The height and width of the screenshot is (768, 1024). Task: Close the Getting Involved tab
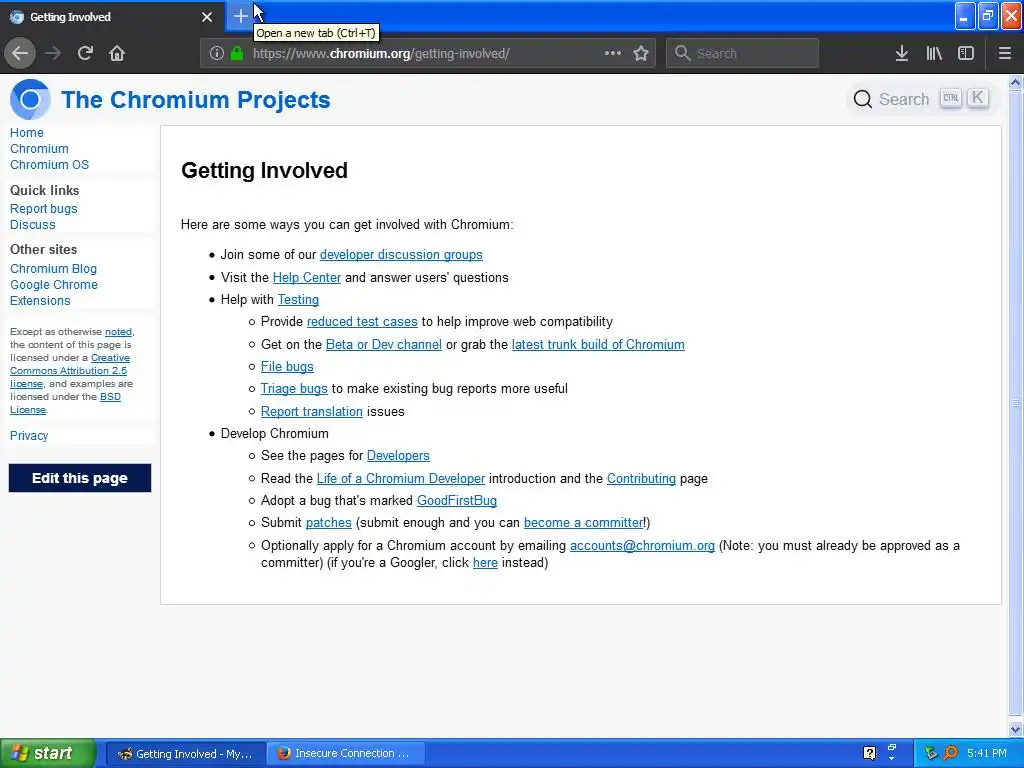click(x=207, y=17)
